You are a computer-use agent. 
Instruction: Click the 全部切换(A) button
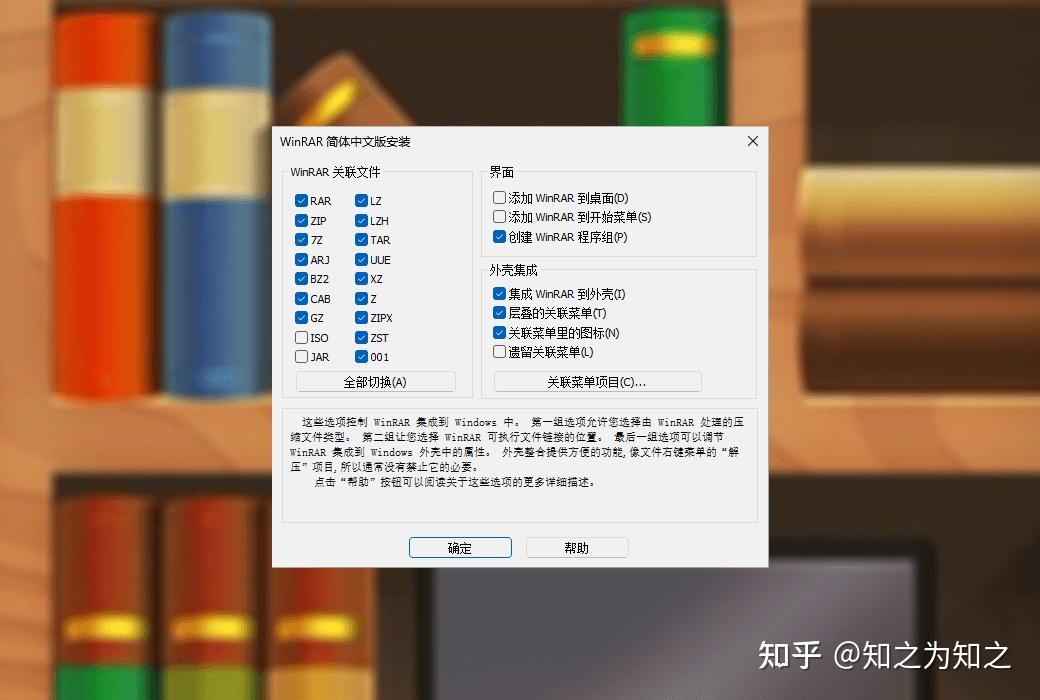[x=375, y=382]
